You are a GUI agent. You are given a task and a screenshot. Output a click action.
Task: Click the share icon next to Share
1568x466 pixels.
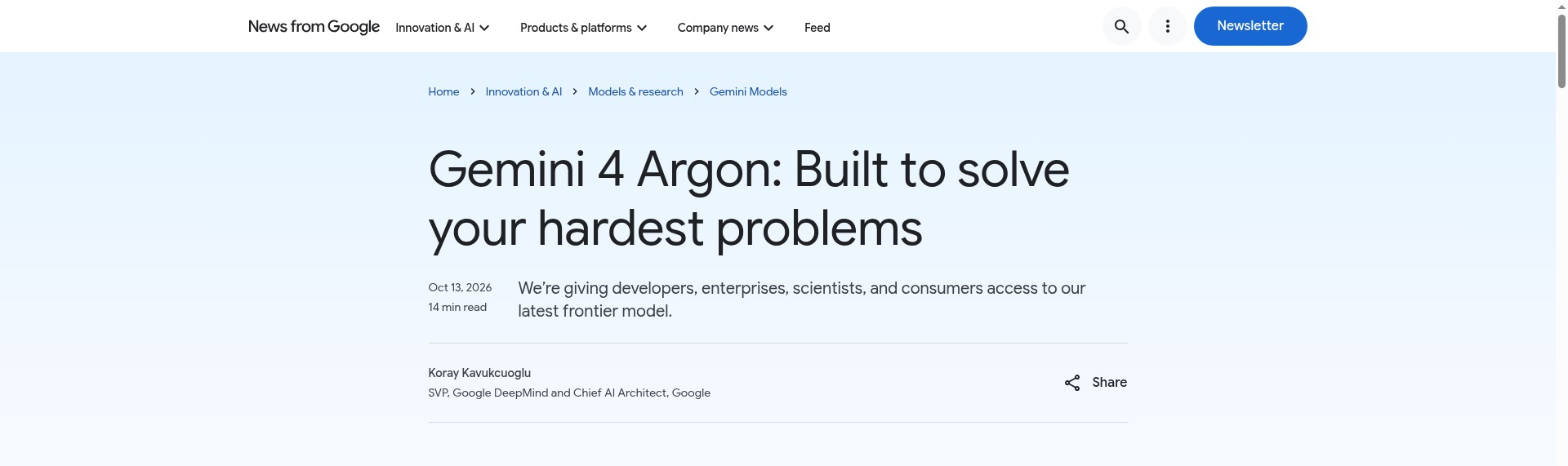(x=1071, y=383)
